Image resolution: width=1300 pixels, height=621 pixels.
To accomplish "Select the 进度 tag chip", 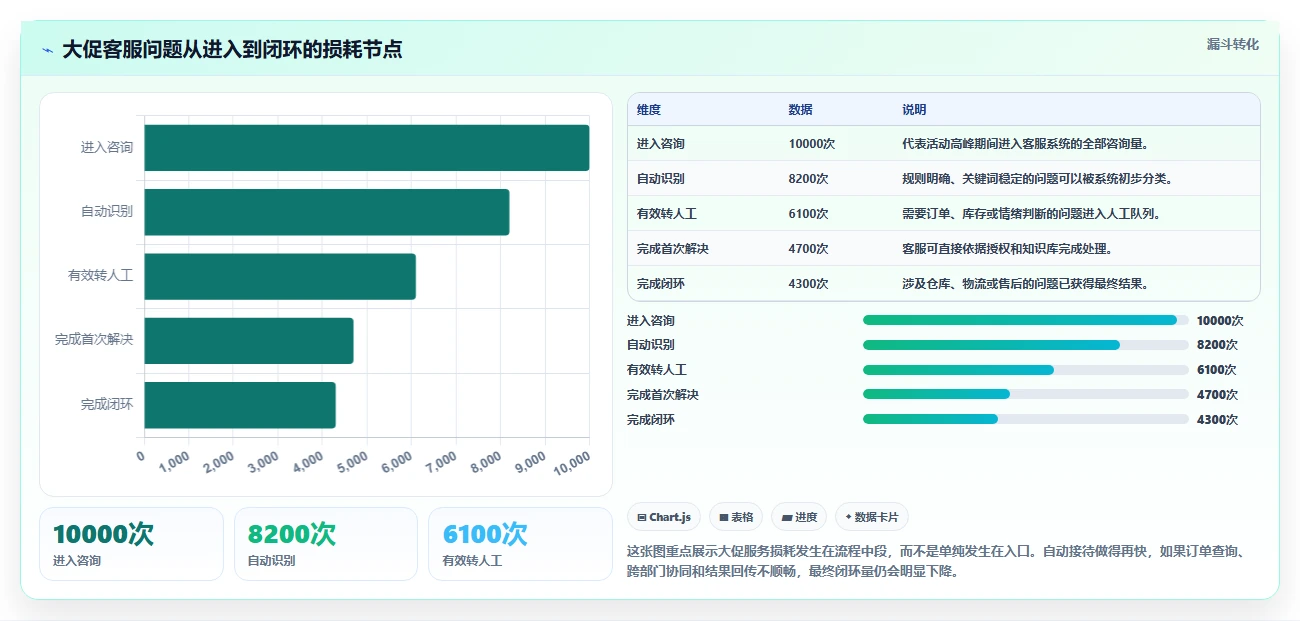I will (799, 517).
